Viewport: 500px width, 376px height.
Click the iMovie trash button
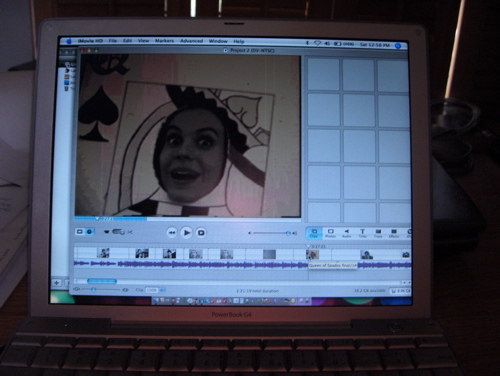400,291
